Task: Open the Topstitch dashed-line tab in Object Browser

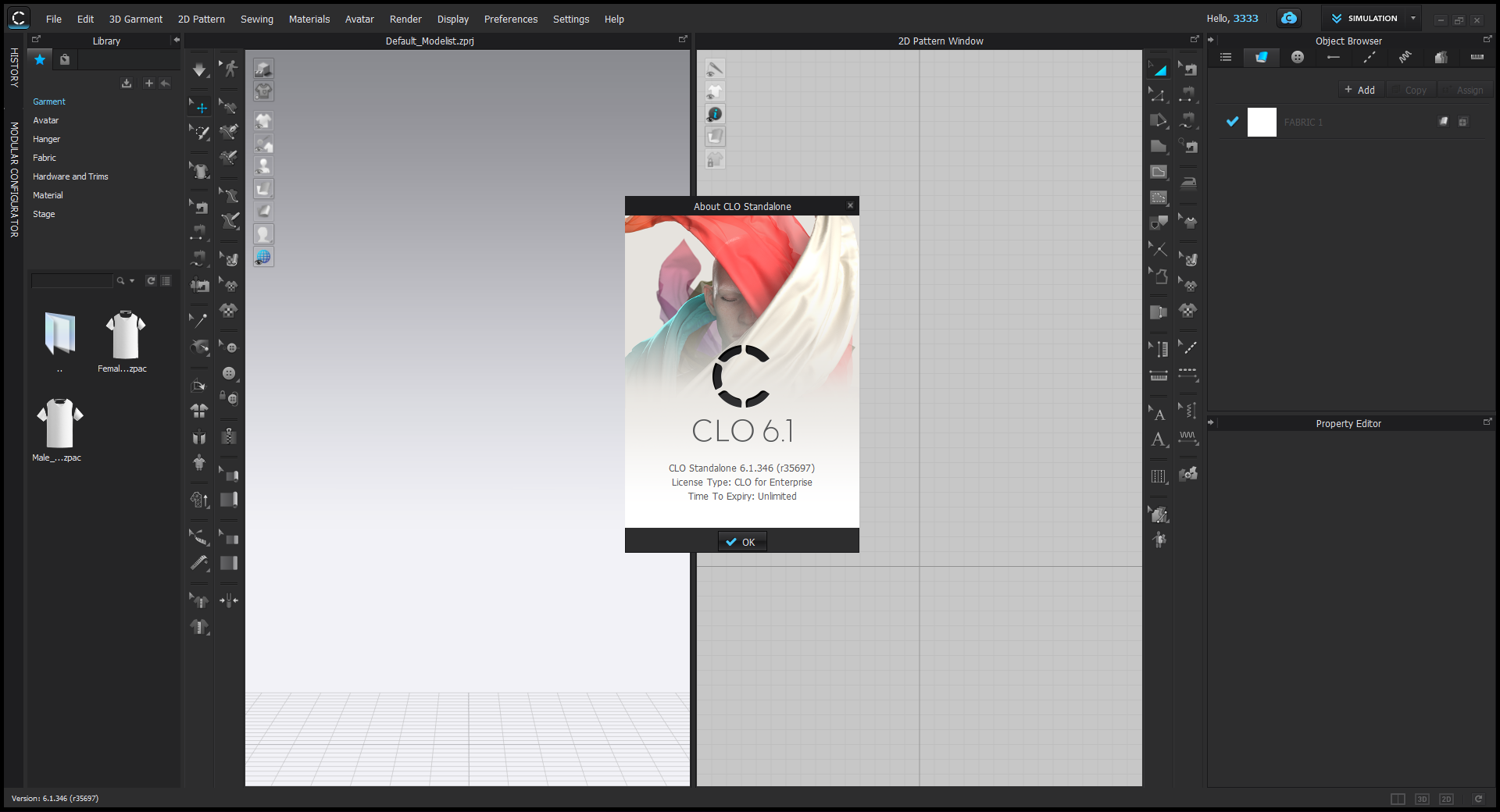Action: click(1370, 57)
